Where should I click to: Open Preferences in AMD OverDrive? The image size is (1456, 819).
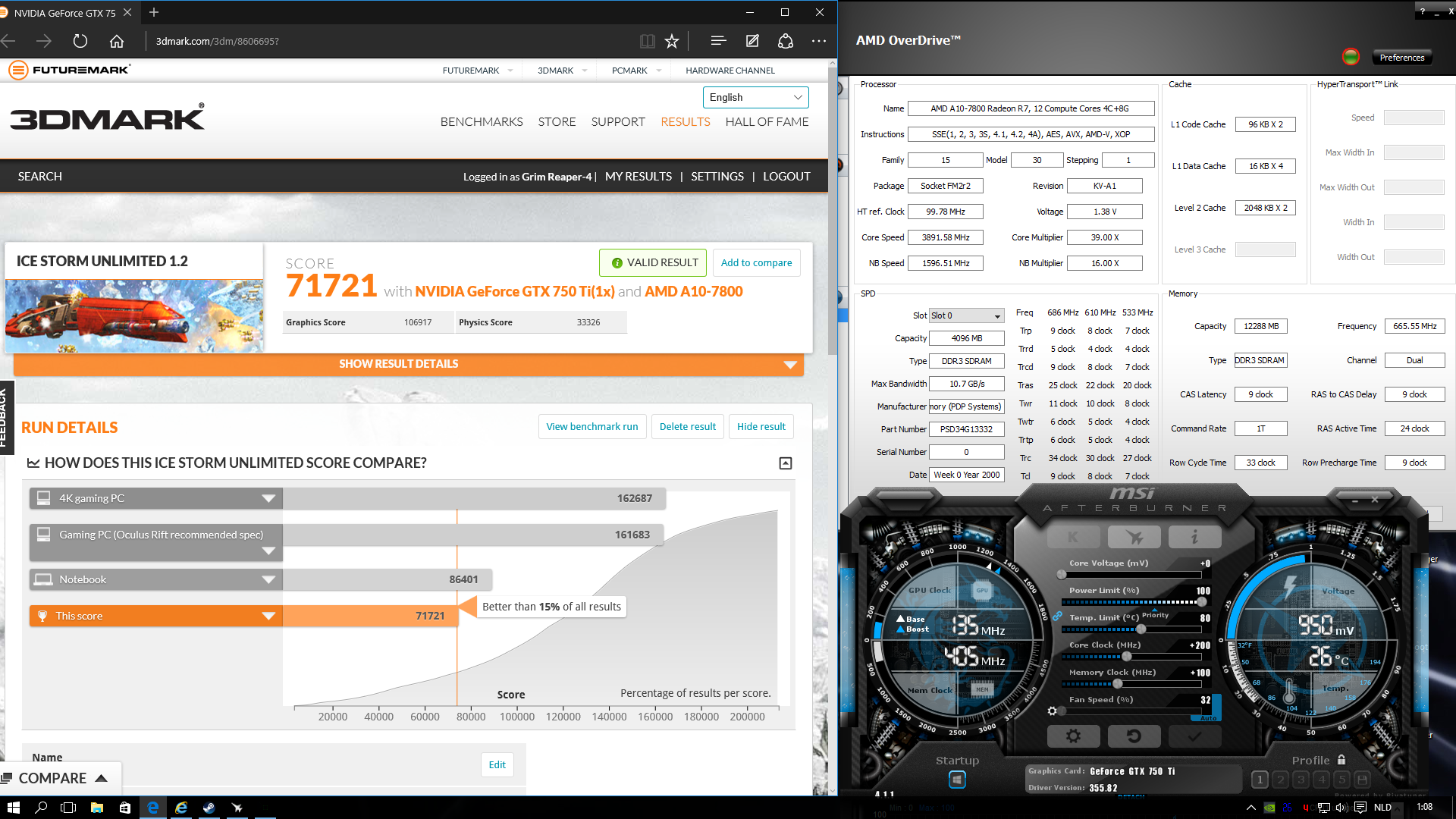click(x=1401, y=58)
